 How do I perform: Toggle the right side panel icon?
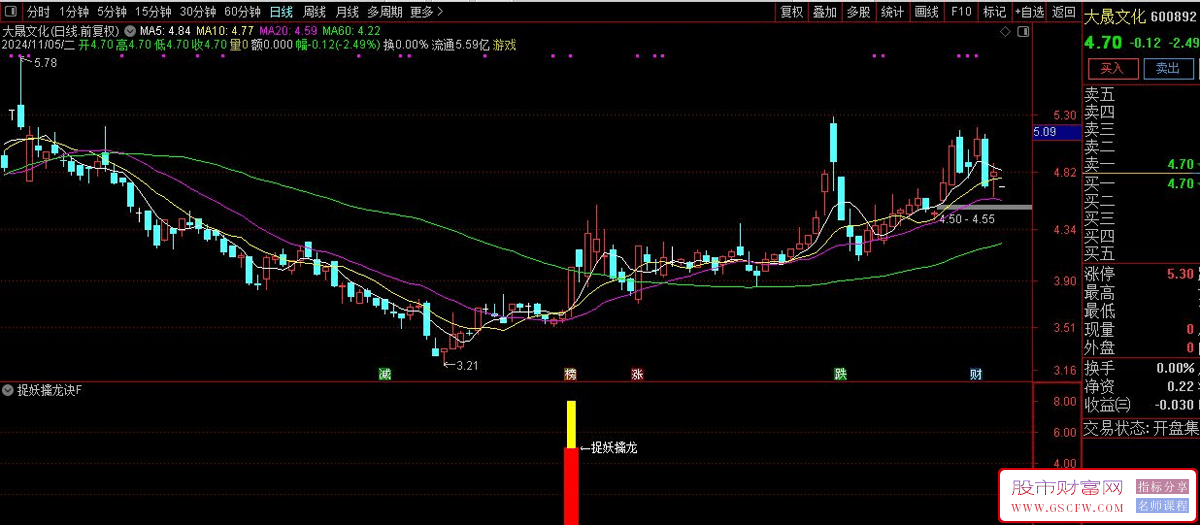pos(1022,32)
